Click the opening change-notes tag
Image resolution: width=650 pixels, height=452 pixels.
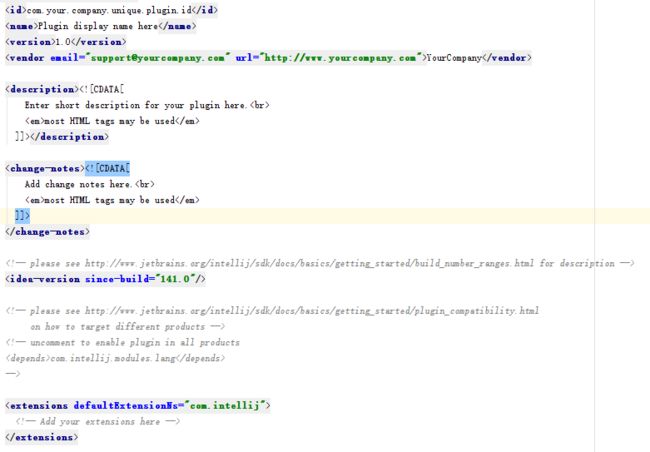pos(45,168)
